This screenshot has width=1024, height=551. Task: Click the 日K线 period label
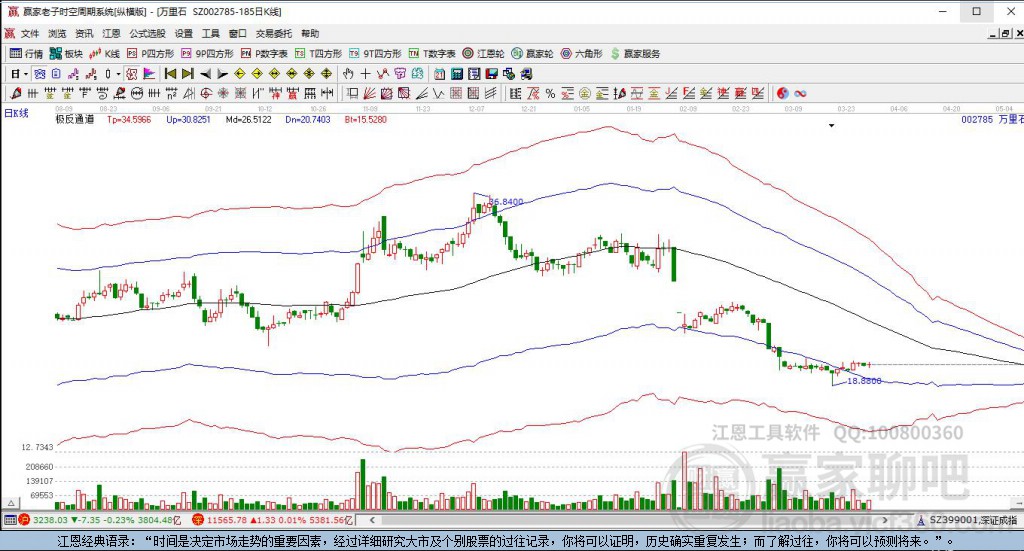point(16,113)
